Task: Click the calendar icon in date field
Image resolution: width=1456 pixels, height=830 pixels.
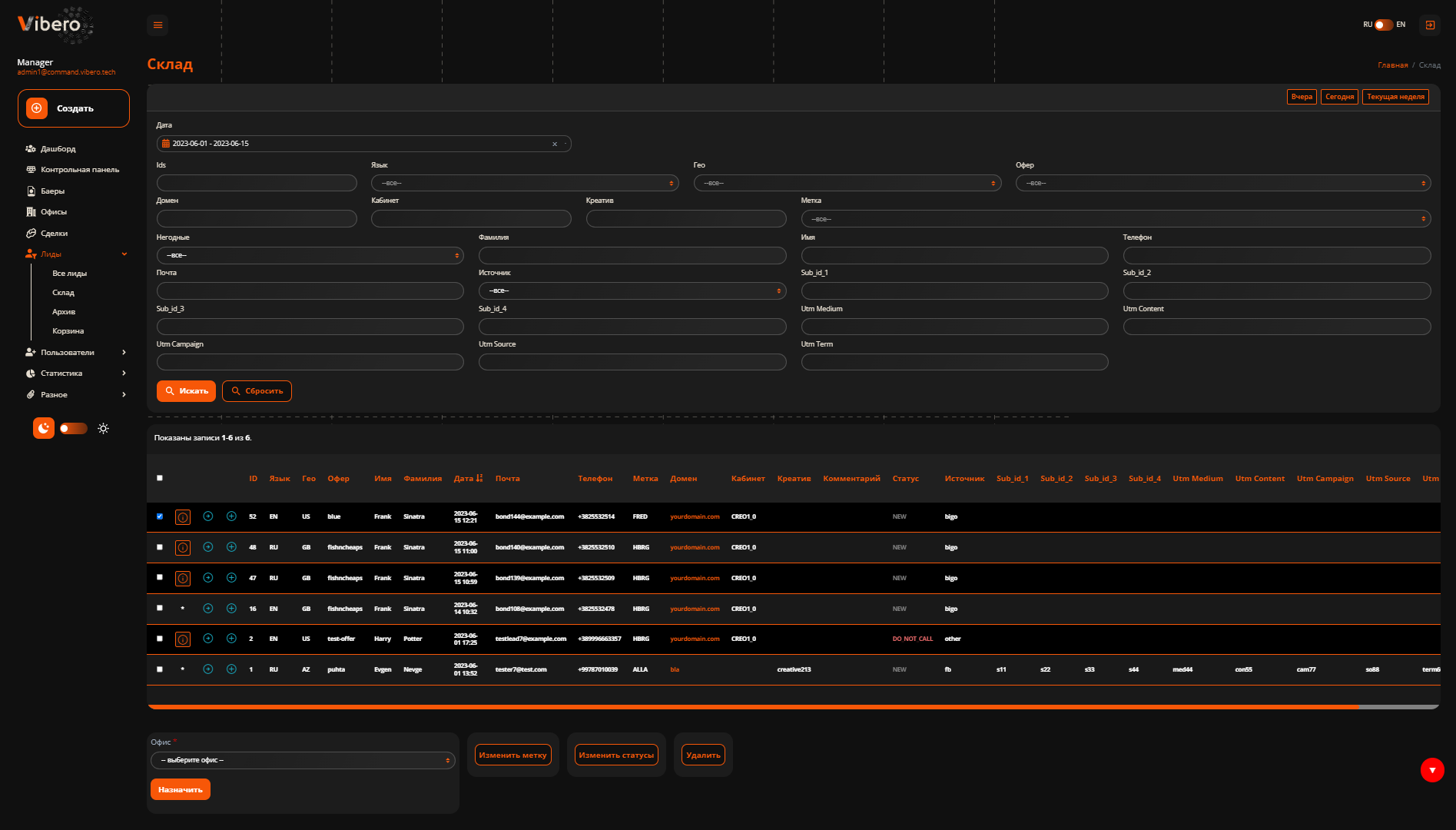Action: [x=165, y=144]
